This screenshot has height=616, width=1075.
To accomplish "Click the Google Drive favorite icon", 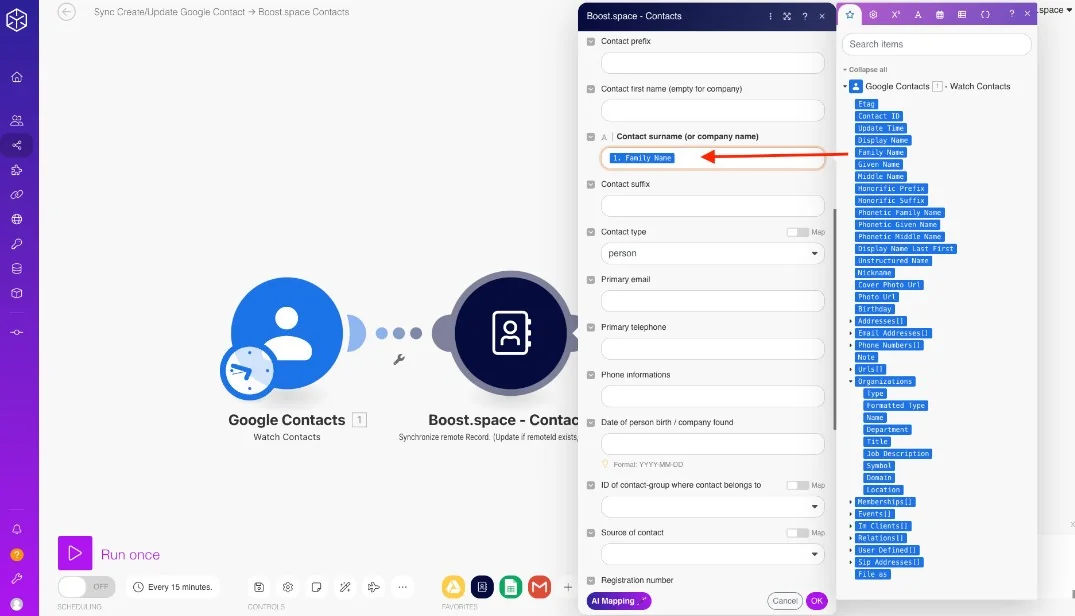I will coord(453,587).
